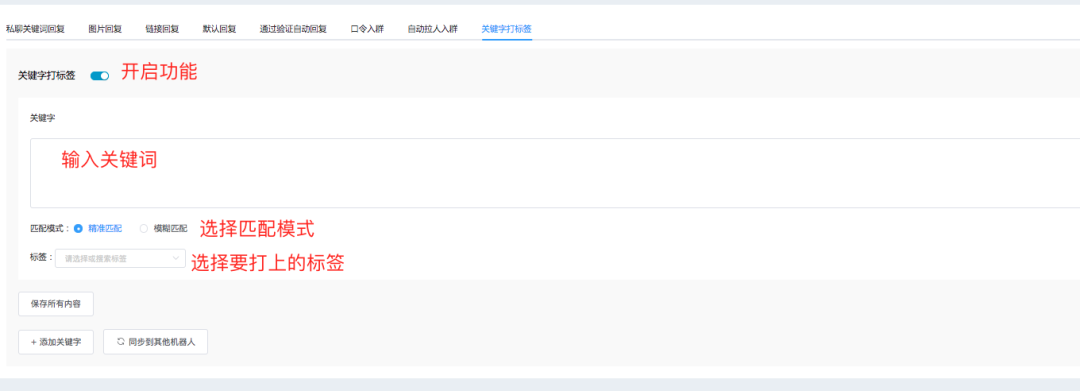
Task: Switch to the 默认回复 tab
Action: pos(219,29)
